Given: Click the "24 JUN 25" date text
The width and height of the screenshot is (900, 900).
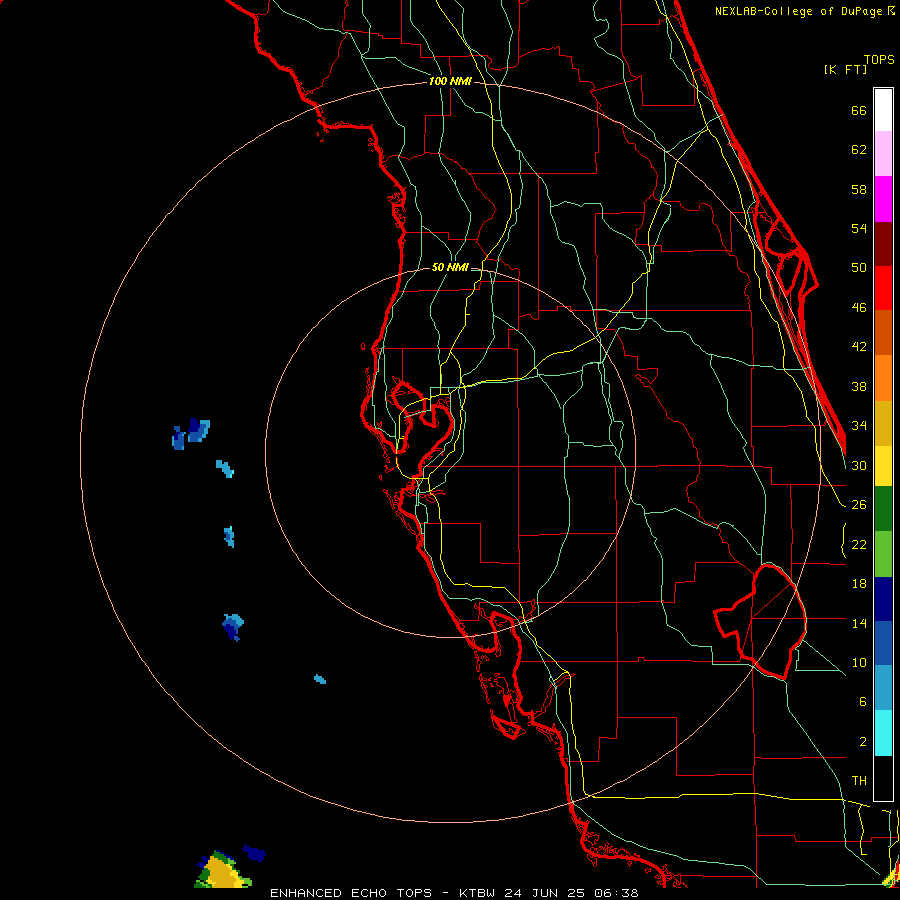Looking at the screenshot, I should click(545, 893).
